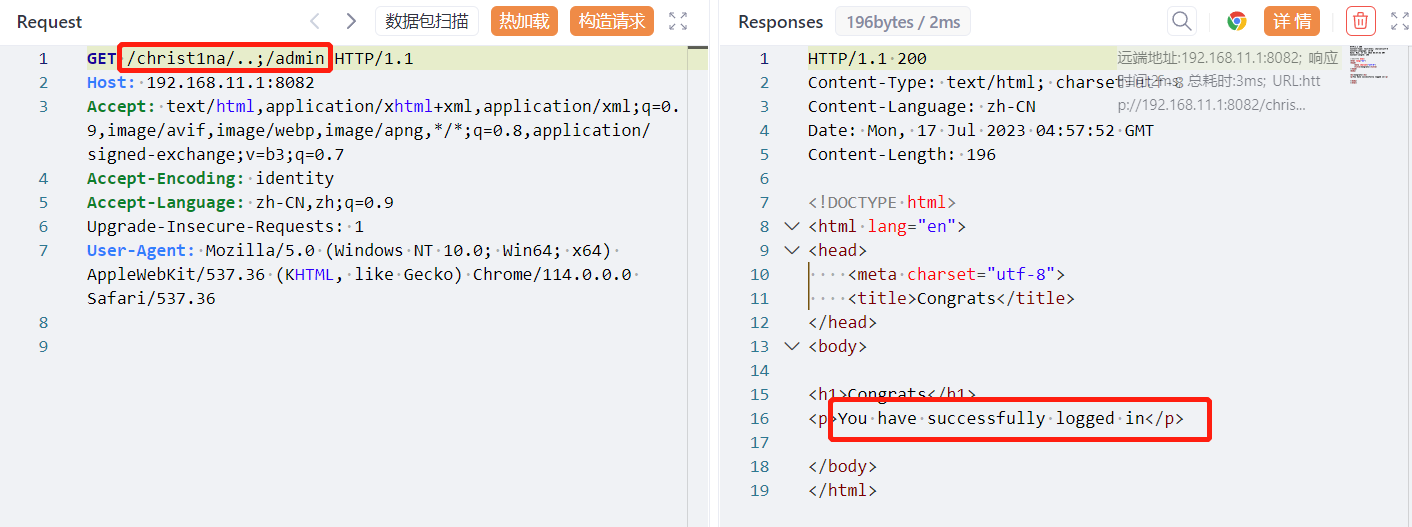1412x527 pixels.
Task: Click the orange 构造请求 button
Action: point(611,21)
